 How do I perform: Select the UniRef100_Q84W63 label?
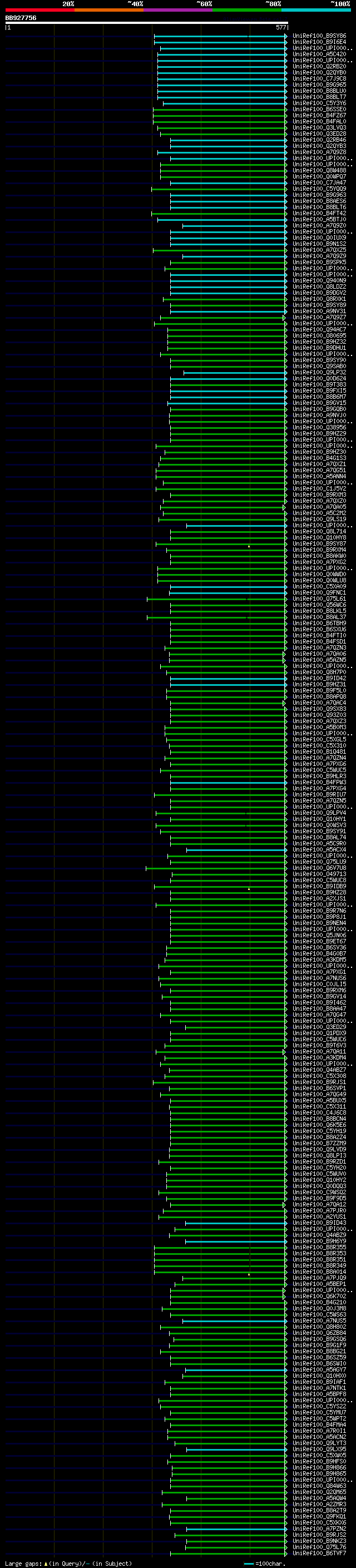[319, 1486]
